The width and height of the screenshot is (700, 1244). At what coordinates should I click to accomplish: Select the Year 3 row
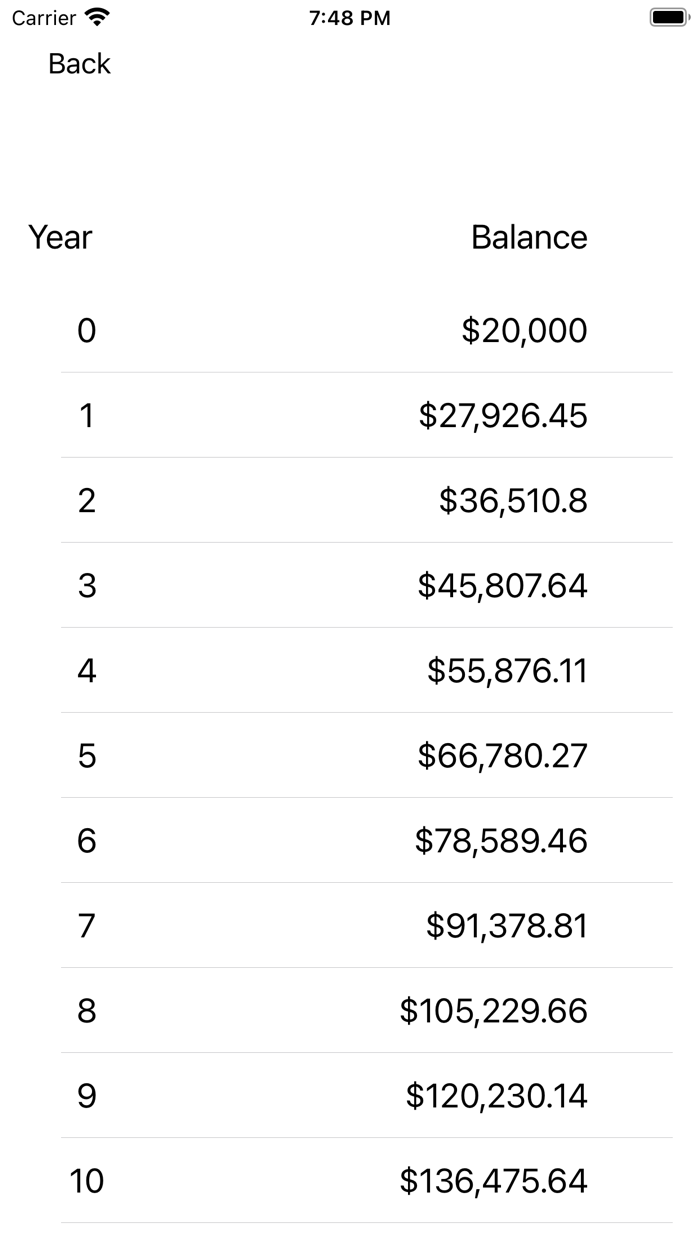pos(86,585)
